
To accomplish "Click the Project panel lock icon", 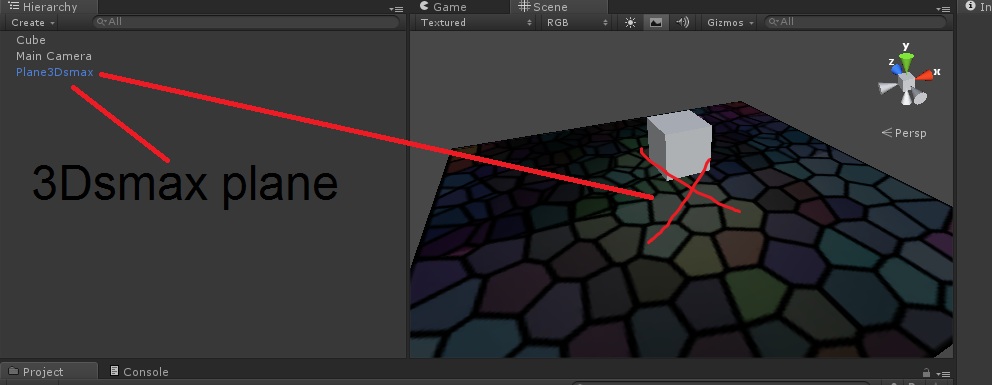I will click(x=926, y=373).
